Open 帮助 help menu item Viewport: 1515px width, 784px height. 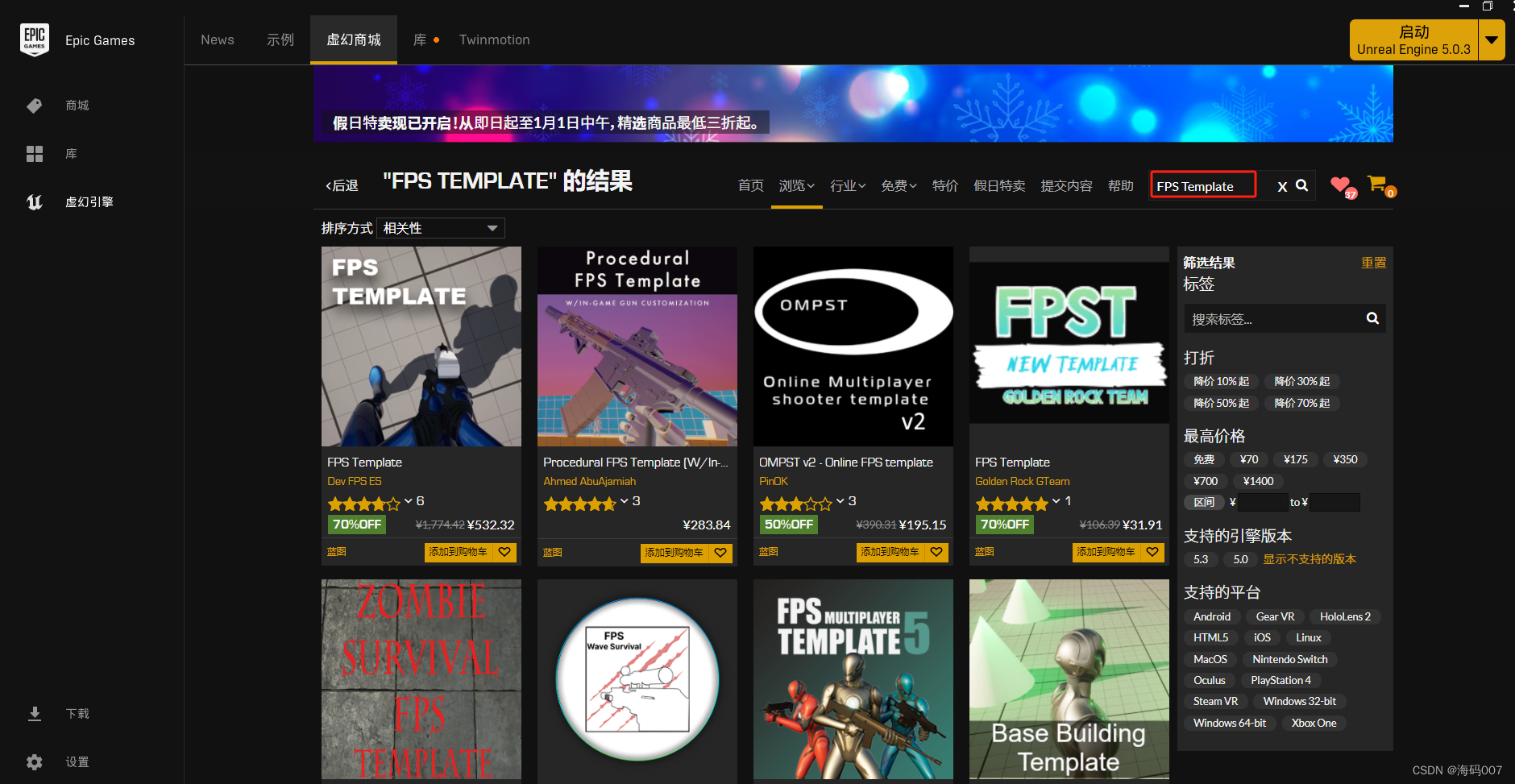tap(1121, 186)
